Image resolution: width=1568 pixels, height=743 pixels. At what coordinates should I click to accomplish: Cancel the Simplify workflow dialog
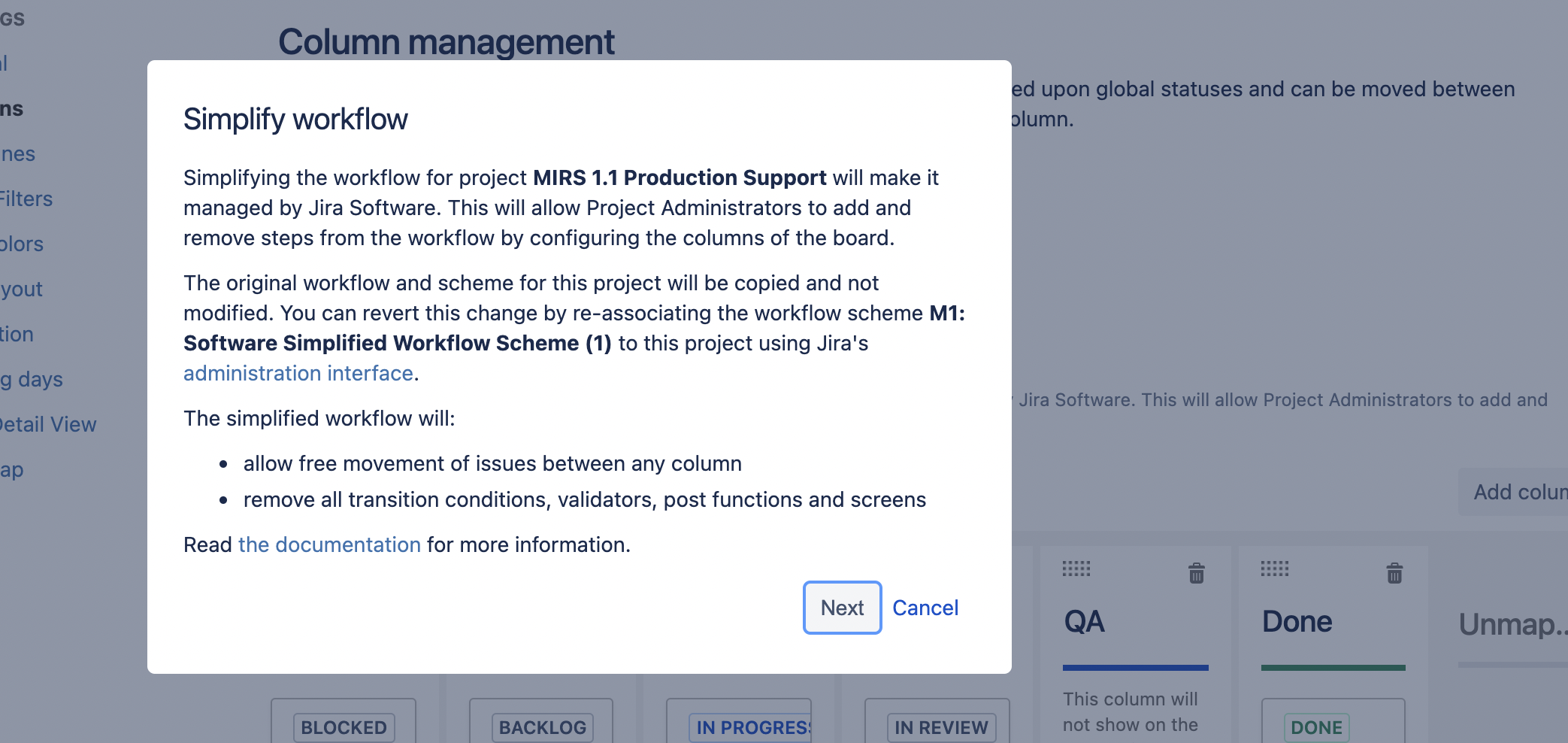pos(925,608)
